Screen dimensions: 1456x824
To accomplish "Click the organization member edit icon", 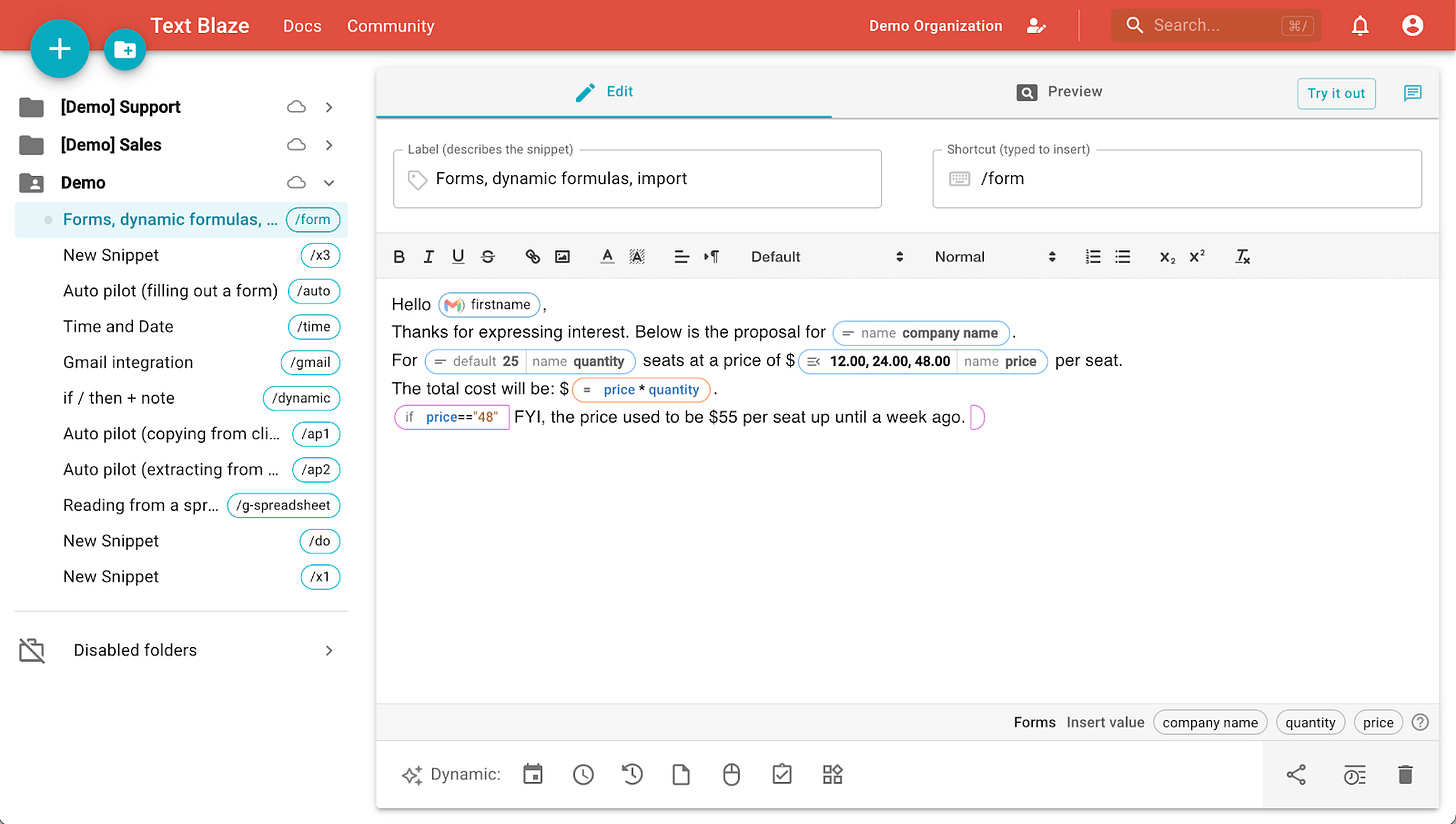I will tap(1036, 26).
